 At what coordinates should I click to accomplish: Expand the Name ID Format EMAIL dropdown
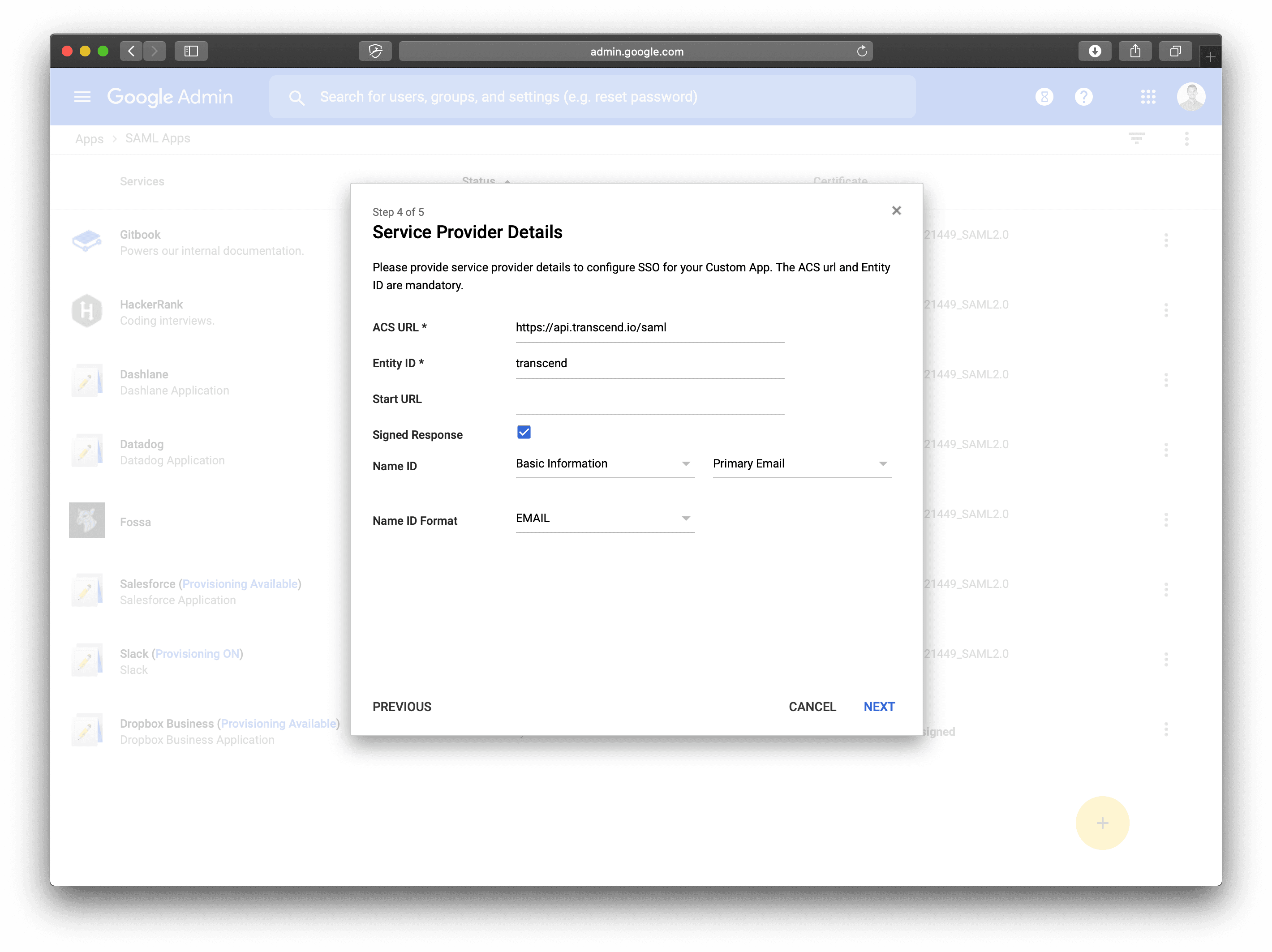tap(604, 518)
